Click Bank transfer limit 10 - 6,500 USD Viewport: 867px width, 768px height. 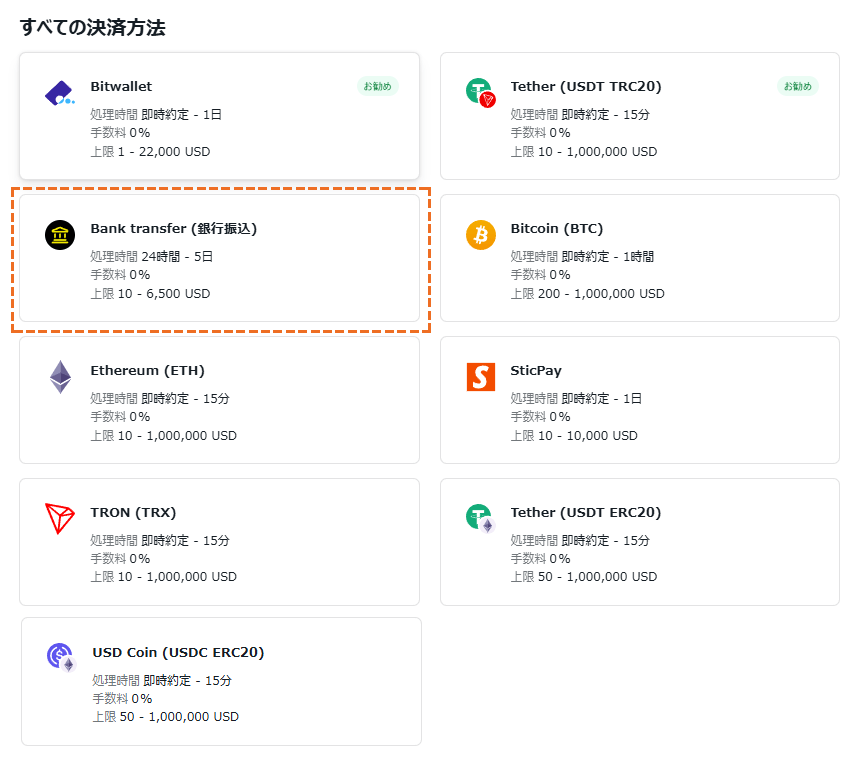click(x=150, y=294)
